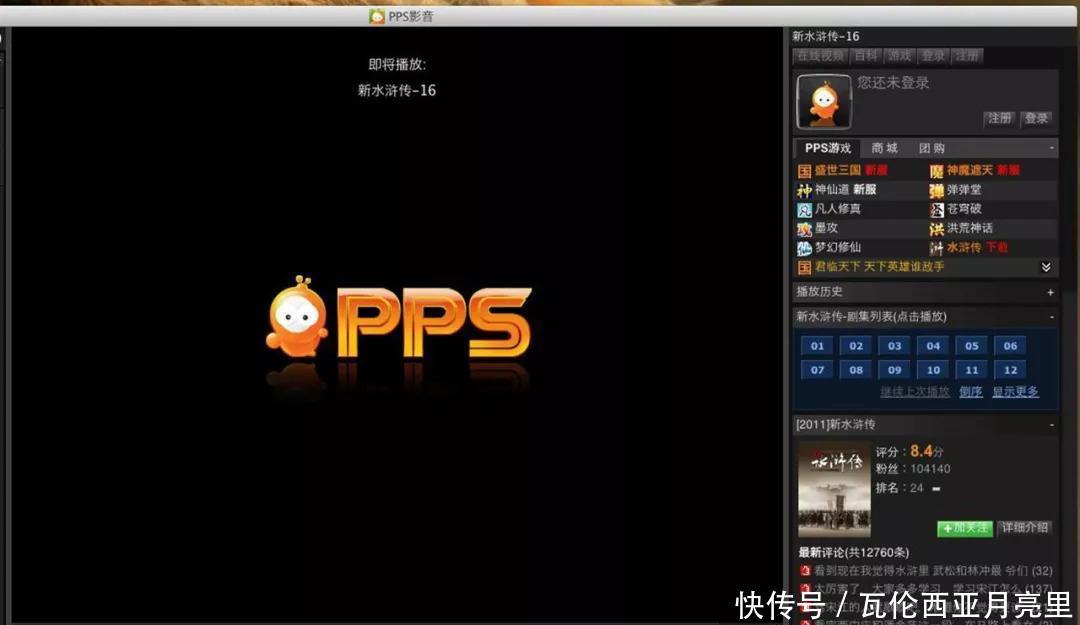1080x625 pixels.
Task: Switch to the 团购 tab
Action: pos(930,147)
